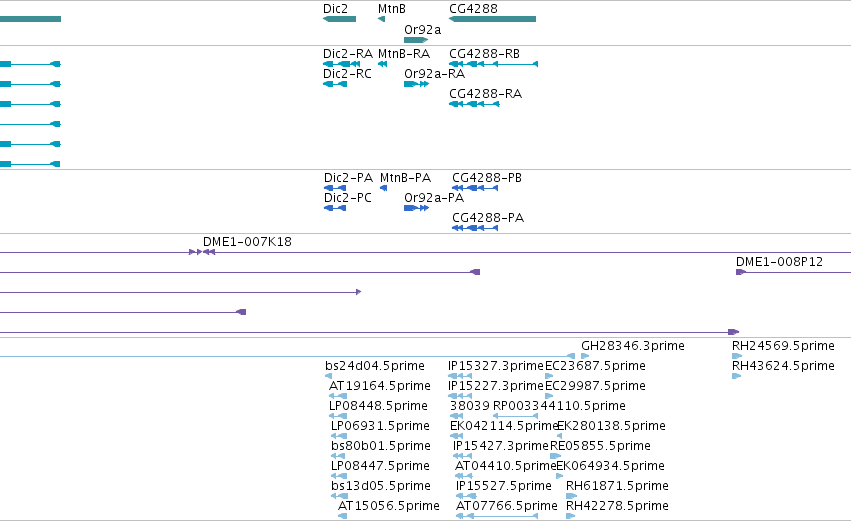851x521 pixels.
Task: Select transcript Dic2-RA
Action: pos(348,54)
